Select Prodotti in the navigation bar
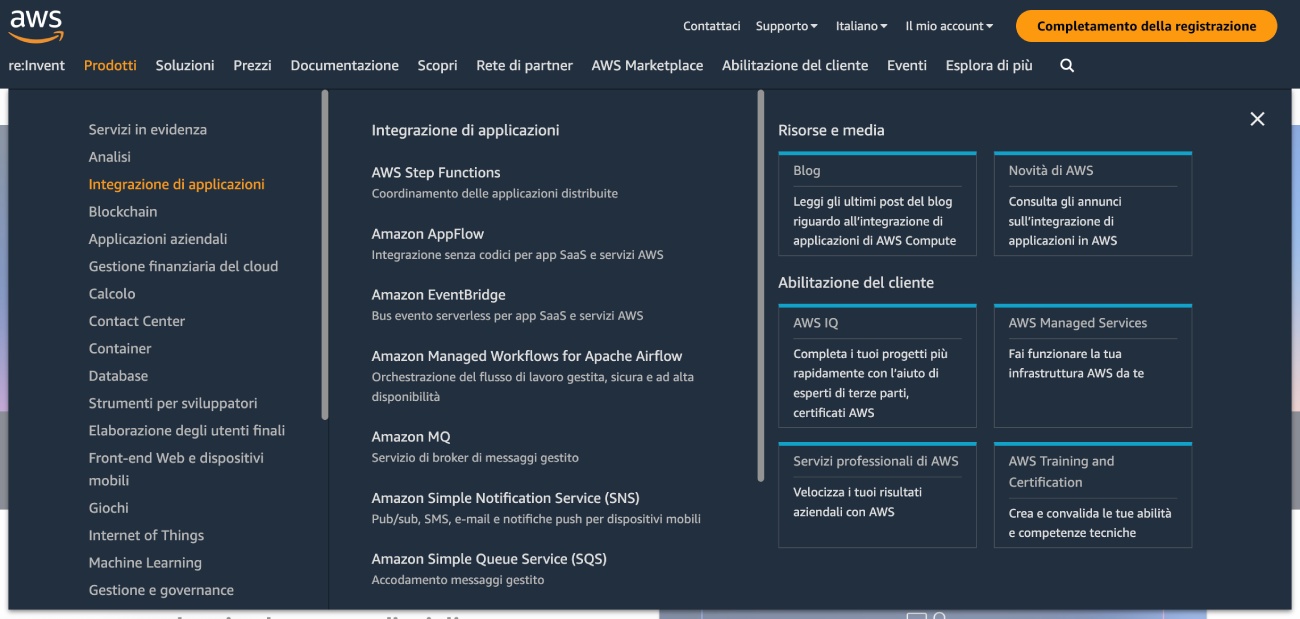The height and width of the screenshot is (619, 1300). pyautogui.click(x=110, y=65)
